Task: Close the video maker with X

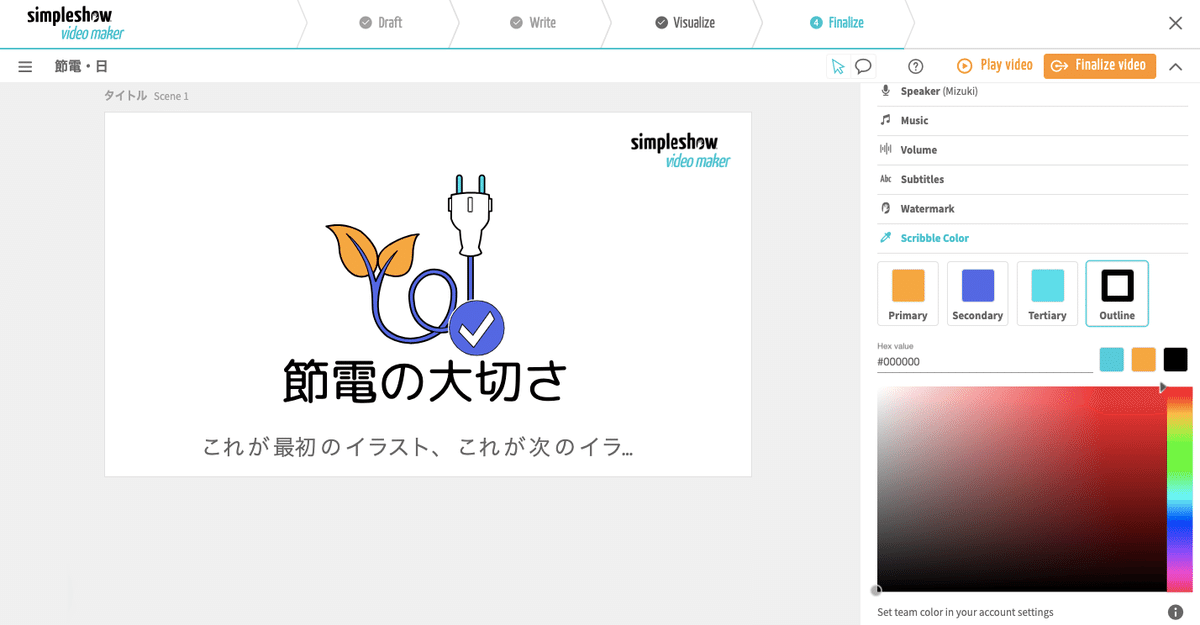Action: point(1176,23)
